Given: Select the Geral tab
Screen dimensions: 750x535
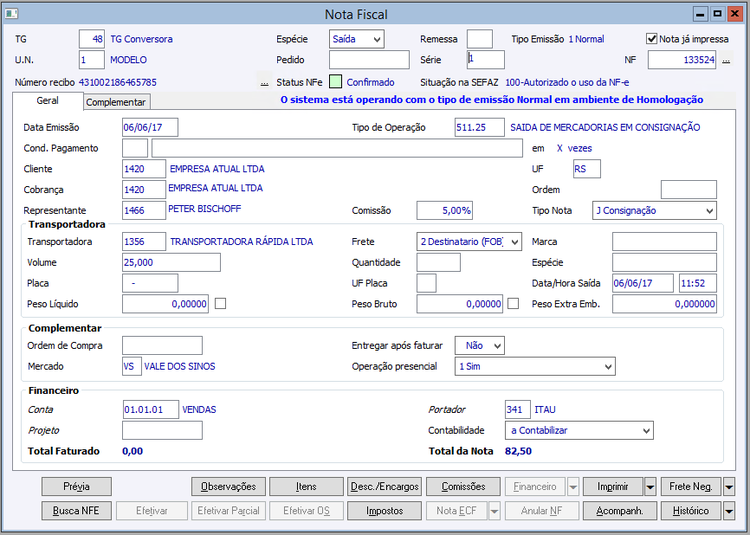Looking at the screenshot, I should [47, 101].
